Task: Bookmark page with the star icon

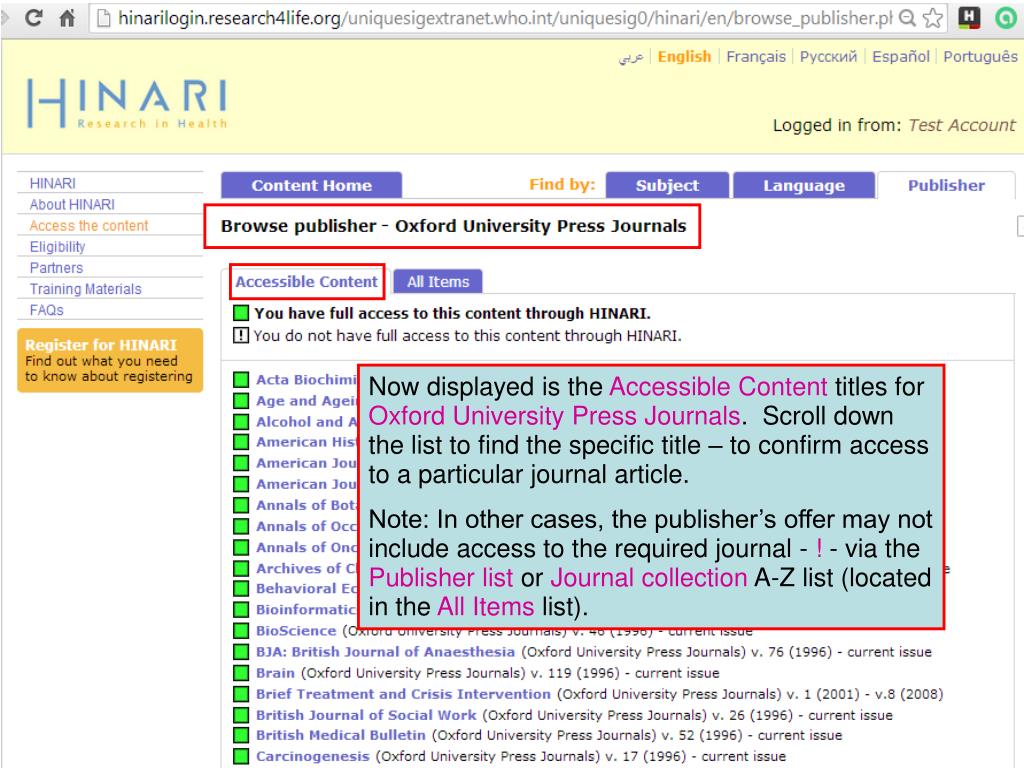Action: tap(933, 18)
